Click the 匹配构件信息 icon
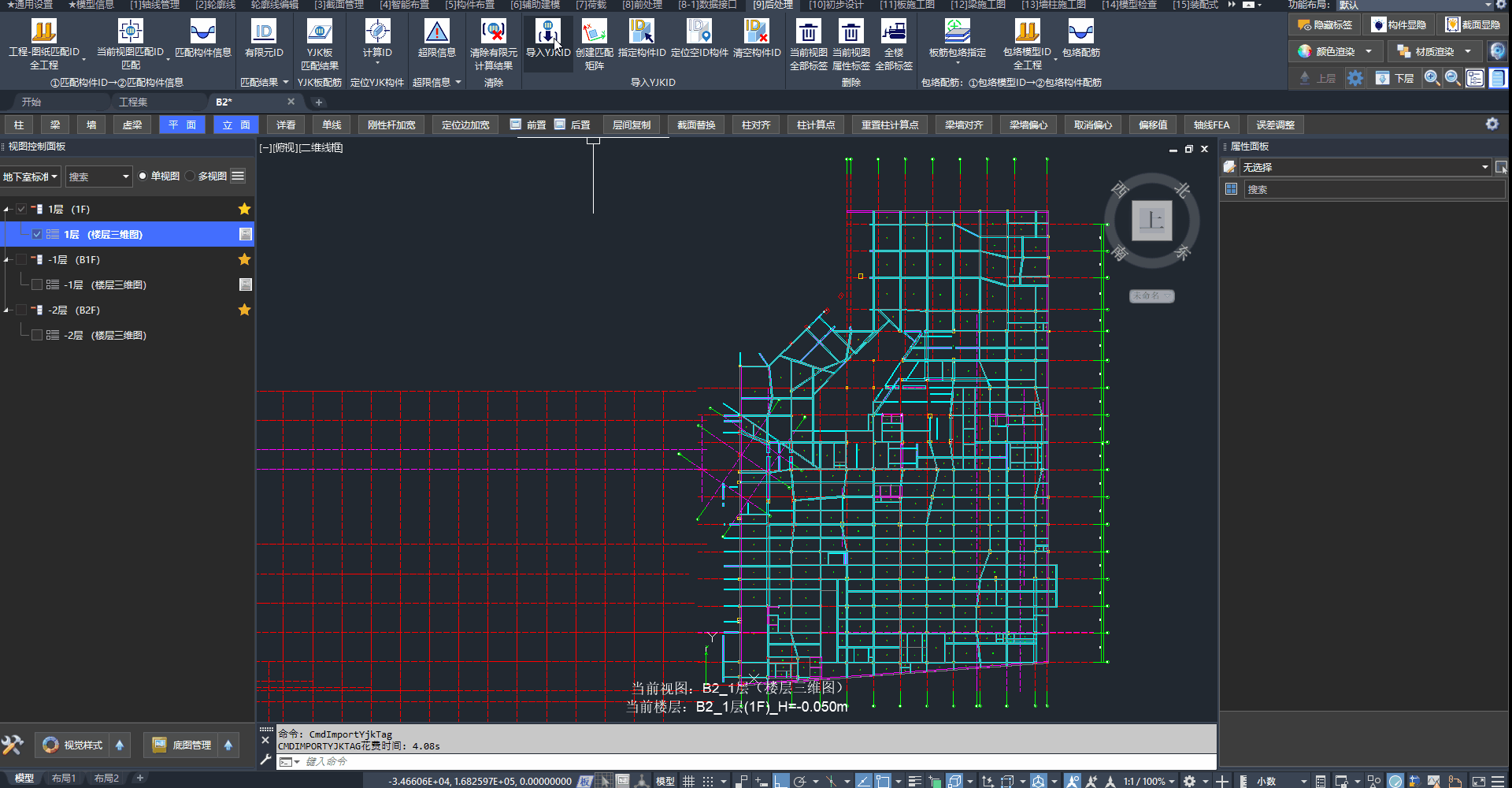This screenshot has height=788, width=1512. (x=202, y=32)
